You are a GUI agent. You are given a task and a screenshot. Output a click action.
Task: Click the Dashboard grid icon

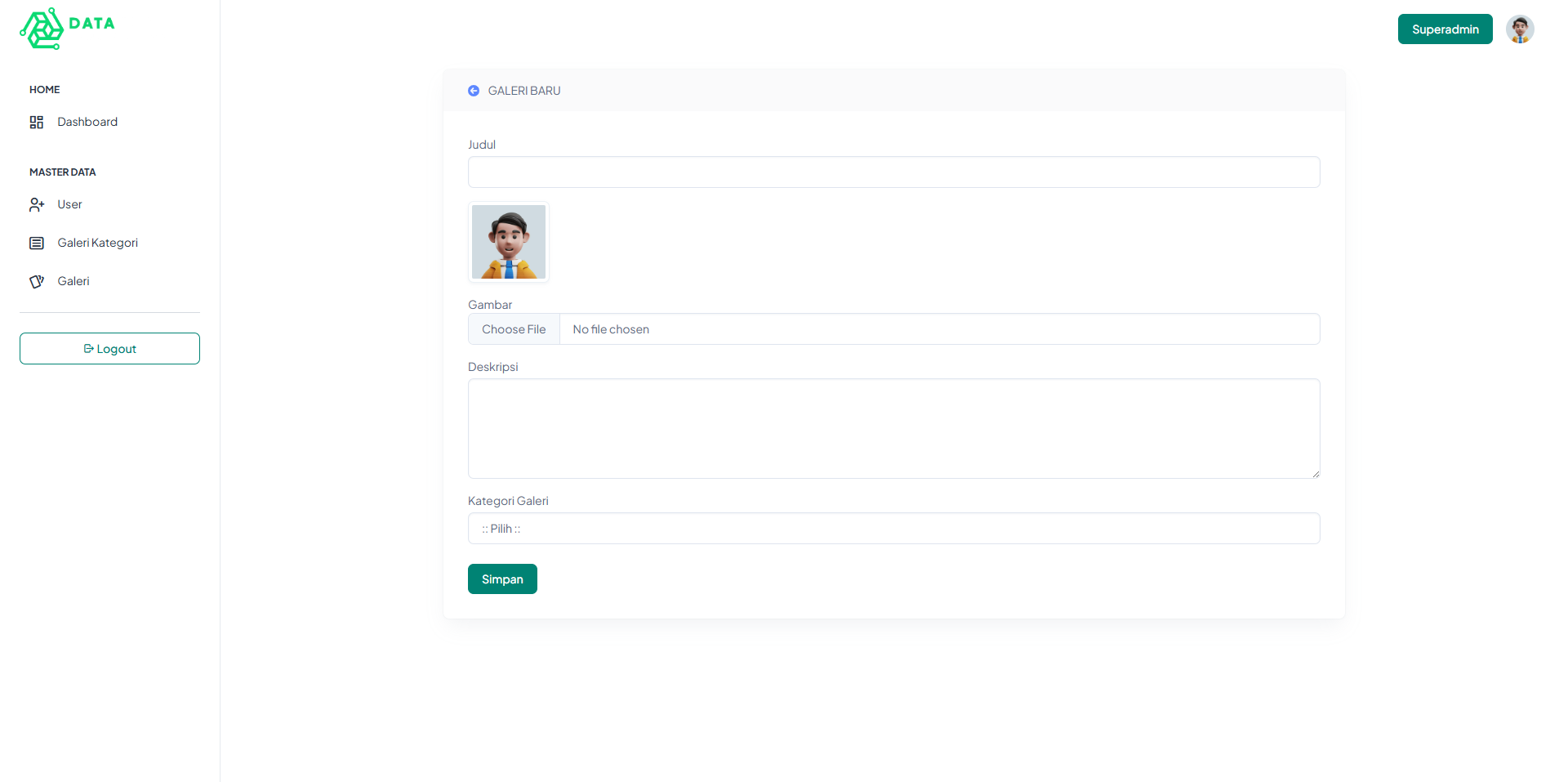[37, 123]
